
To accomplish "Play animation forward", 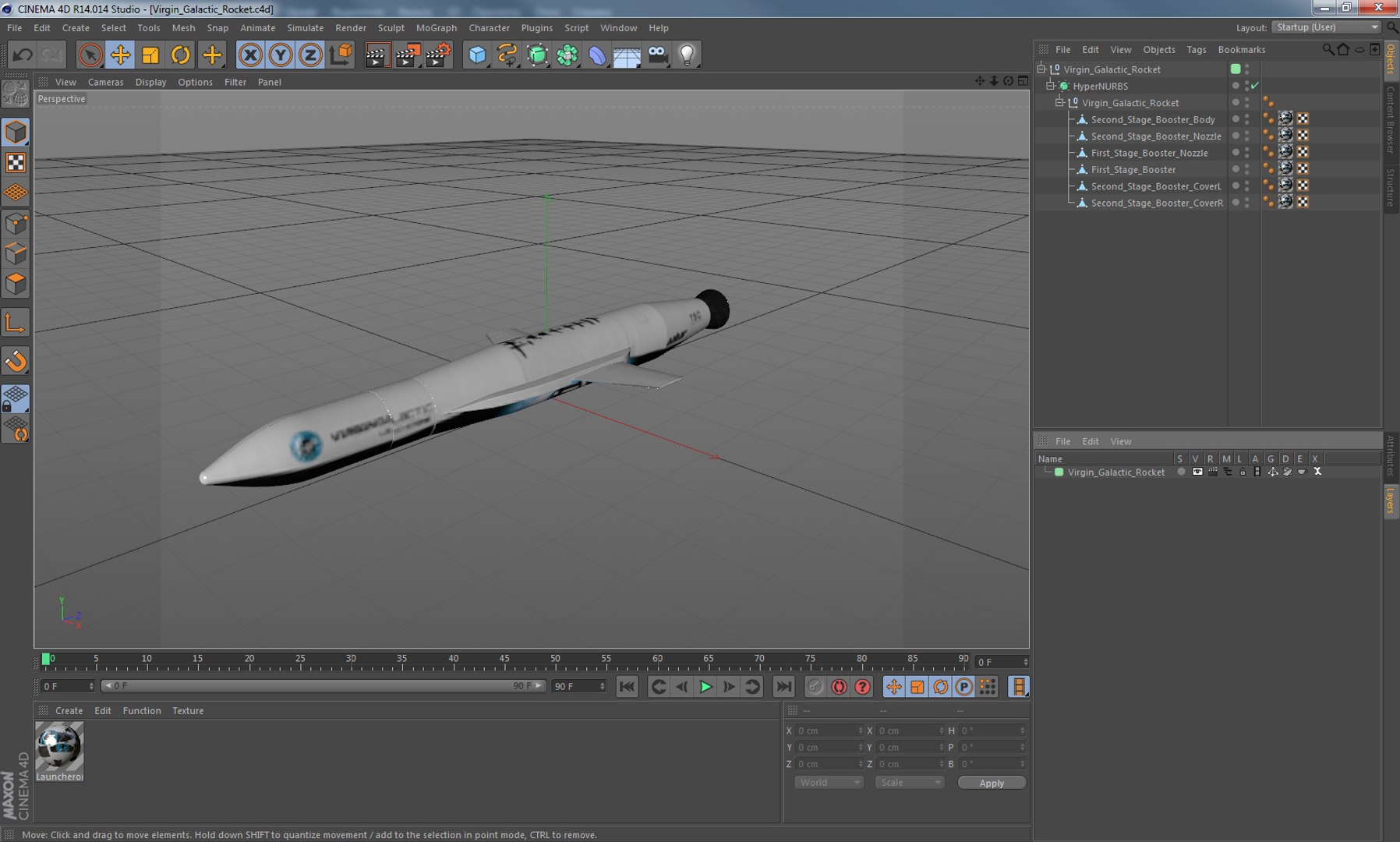I will pyautogui.click(x=705, y=687).
